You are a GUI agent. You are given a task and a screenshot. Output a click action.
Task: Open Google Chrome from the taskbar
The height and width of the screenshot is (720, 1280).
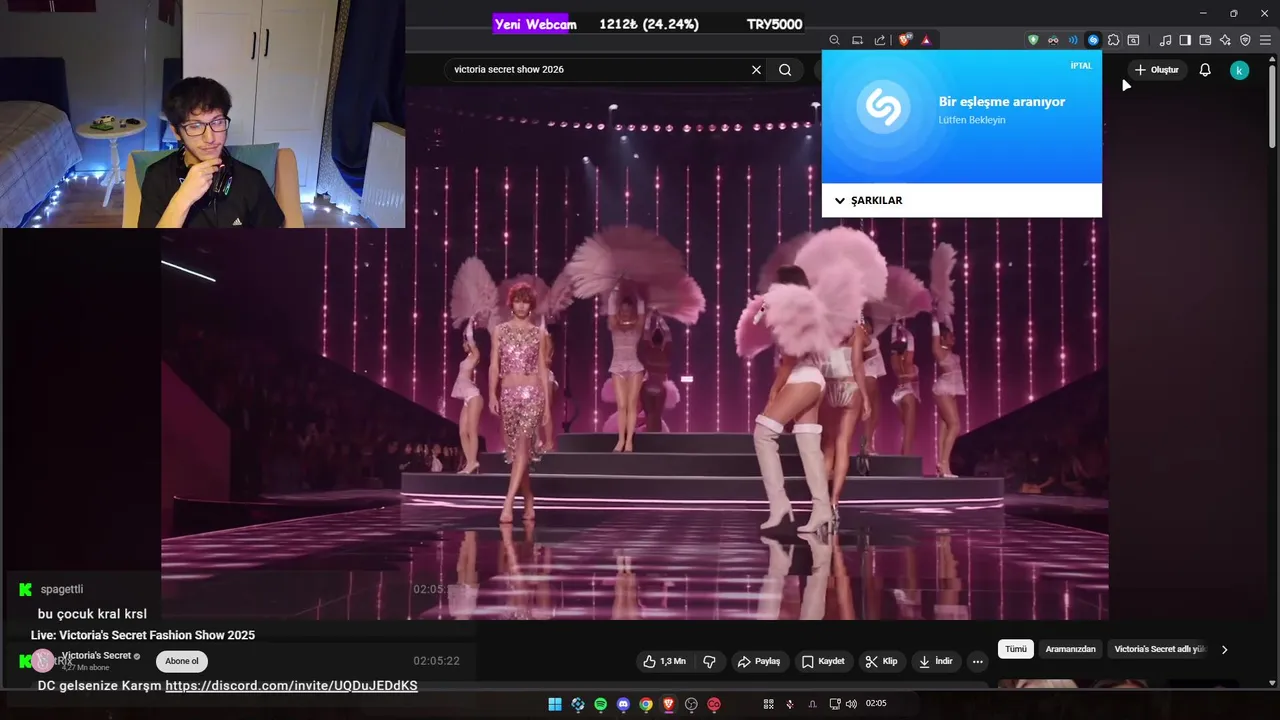646,704
